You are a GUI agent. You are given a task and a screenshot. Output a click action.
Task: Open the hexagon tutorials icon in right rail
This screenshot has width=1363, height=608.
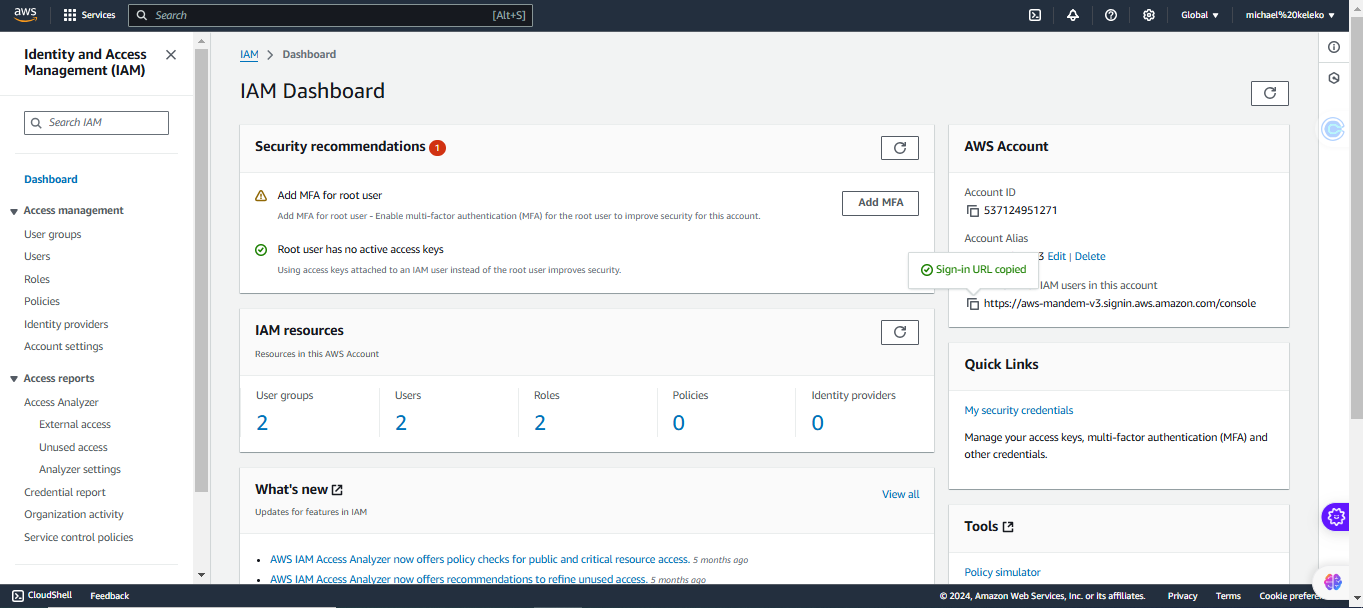click(x=1333, y=78)
